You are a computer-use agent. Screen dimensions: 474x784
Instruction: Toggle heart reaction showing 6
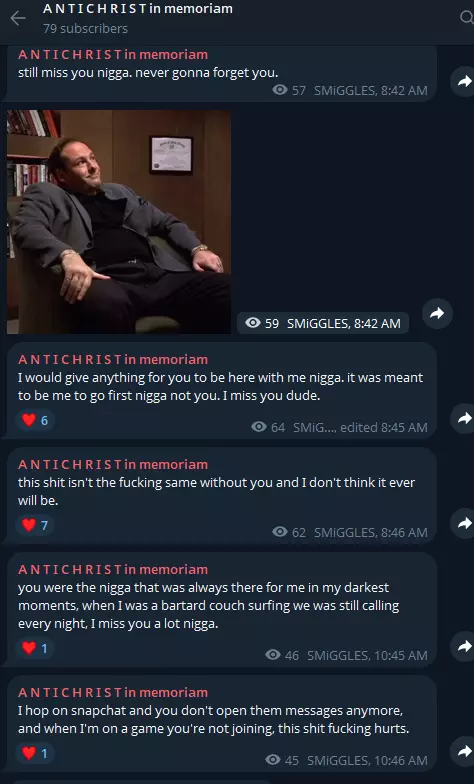pos(35,420)
